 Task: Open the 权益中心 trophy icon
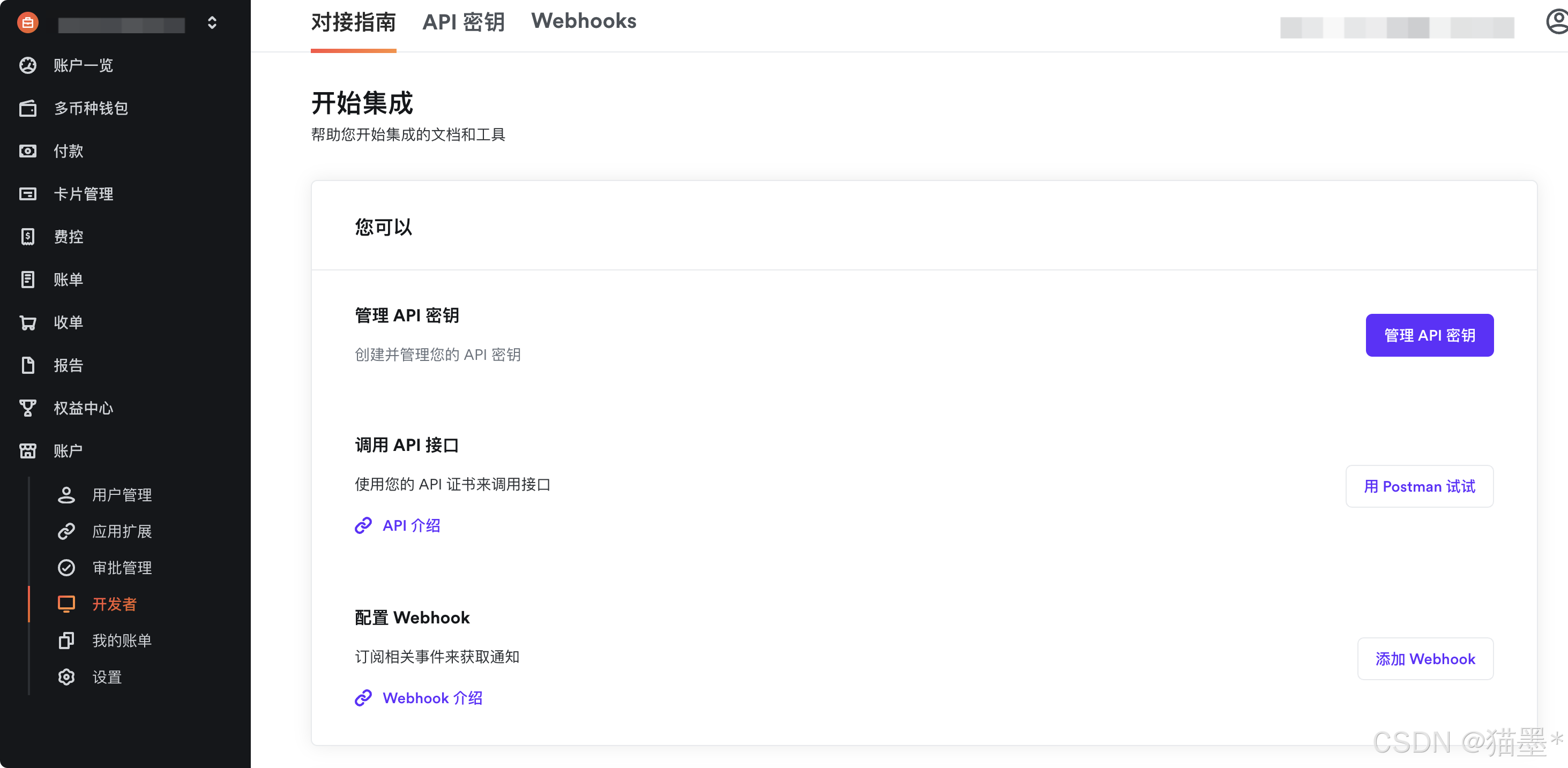click(27, 408)
